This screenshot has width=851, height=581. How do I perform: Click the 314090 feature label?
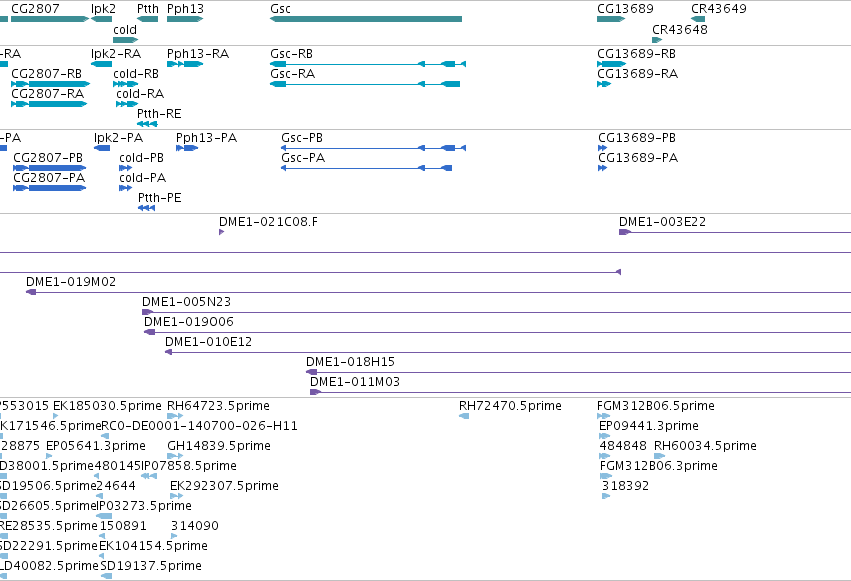pos(195,526)
